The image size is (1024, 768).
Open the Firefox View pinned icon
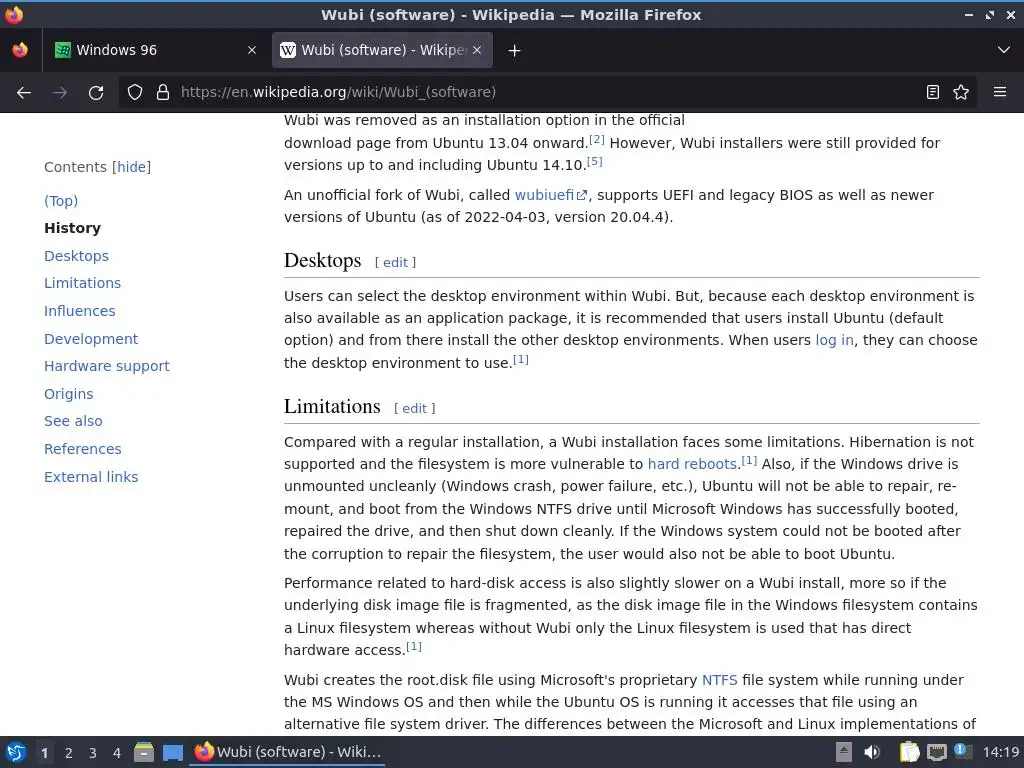20,50
